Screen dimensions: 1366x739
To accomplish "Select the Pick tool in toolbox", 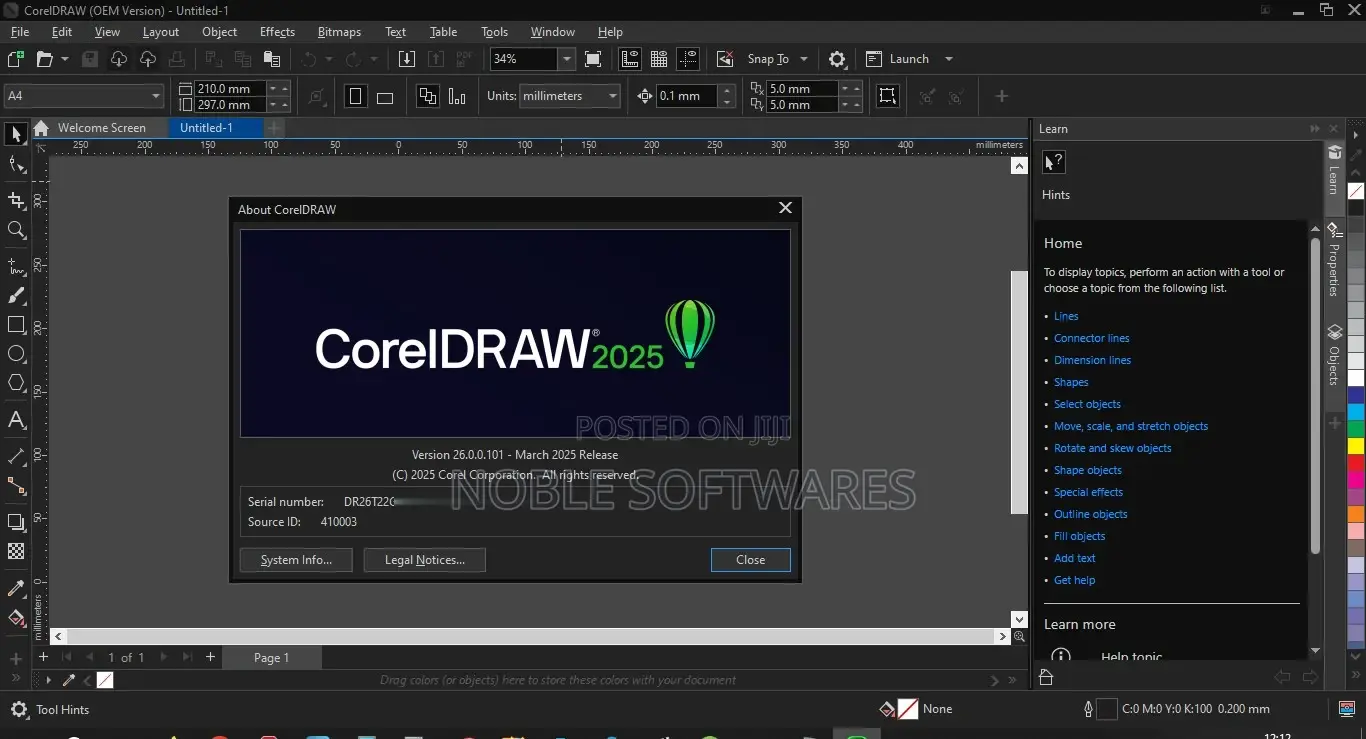I will 16,134.
